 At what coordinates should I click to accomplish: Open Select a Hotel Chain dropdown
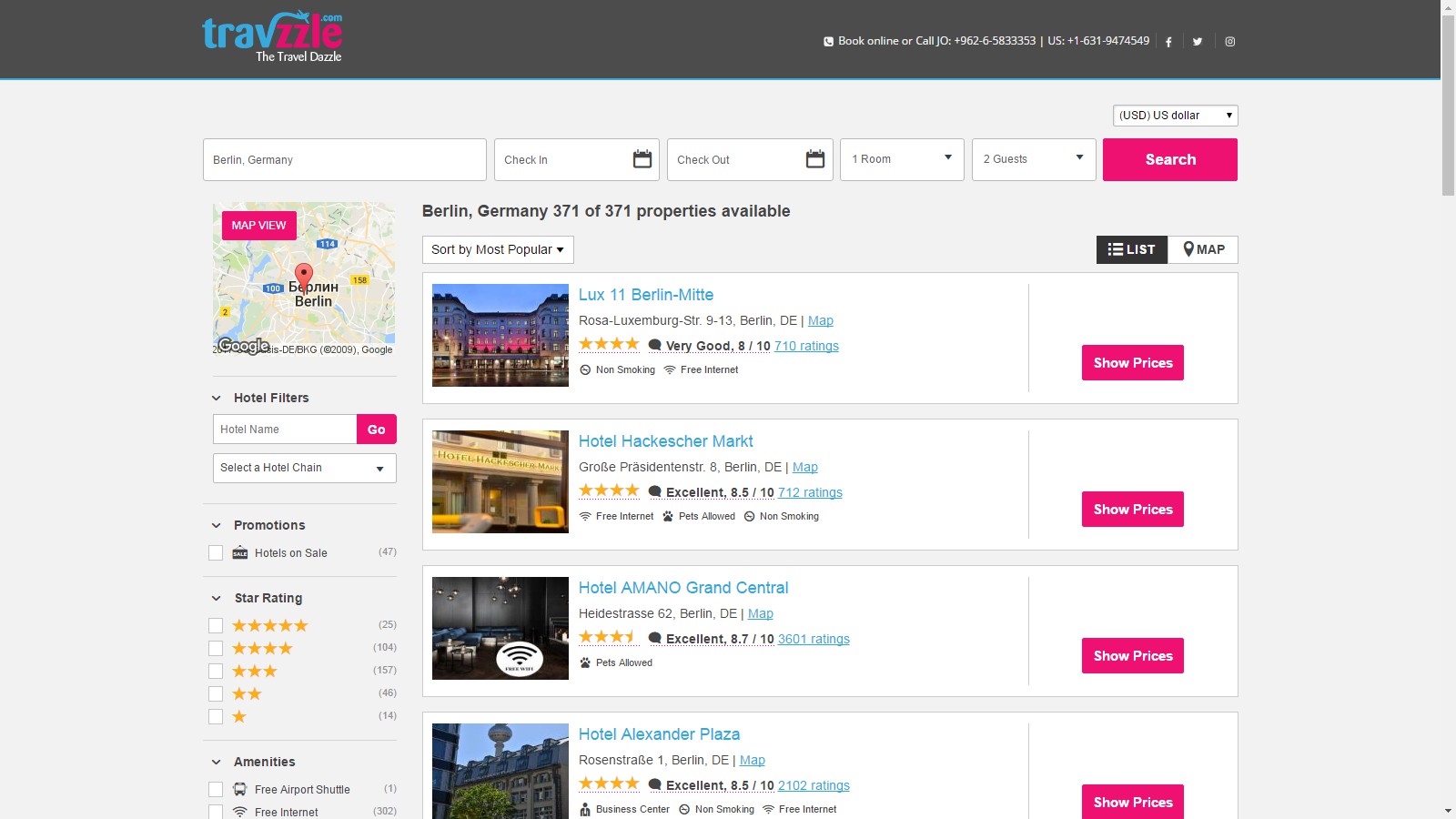tap(305, 468)
